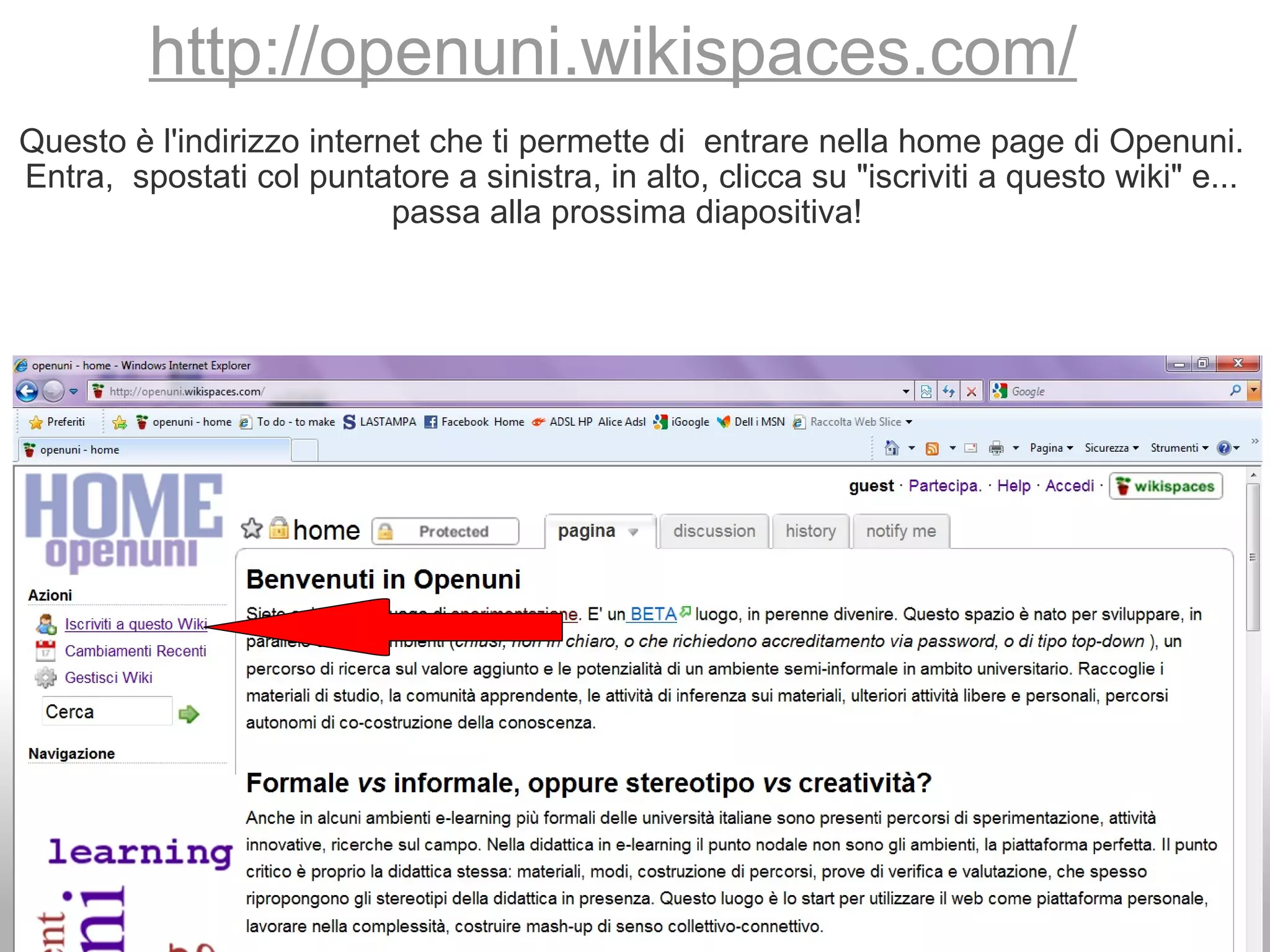Click the Refresh page icon
The height and width of the screenshot is (952, 1270).
pos(949,391)
